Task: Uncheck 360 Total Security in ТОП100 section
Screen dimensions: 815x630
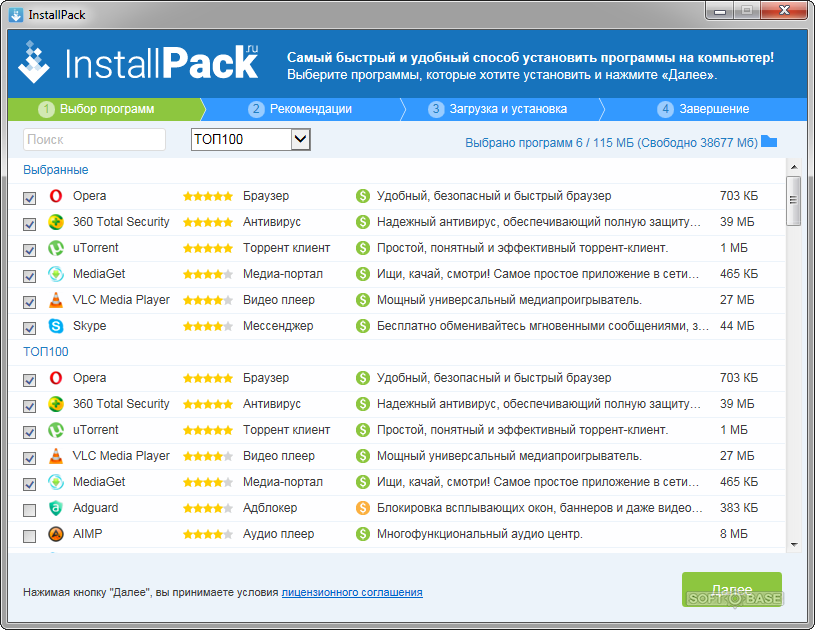Action: pos(30,406)
